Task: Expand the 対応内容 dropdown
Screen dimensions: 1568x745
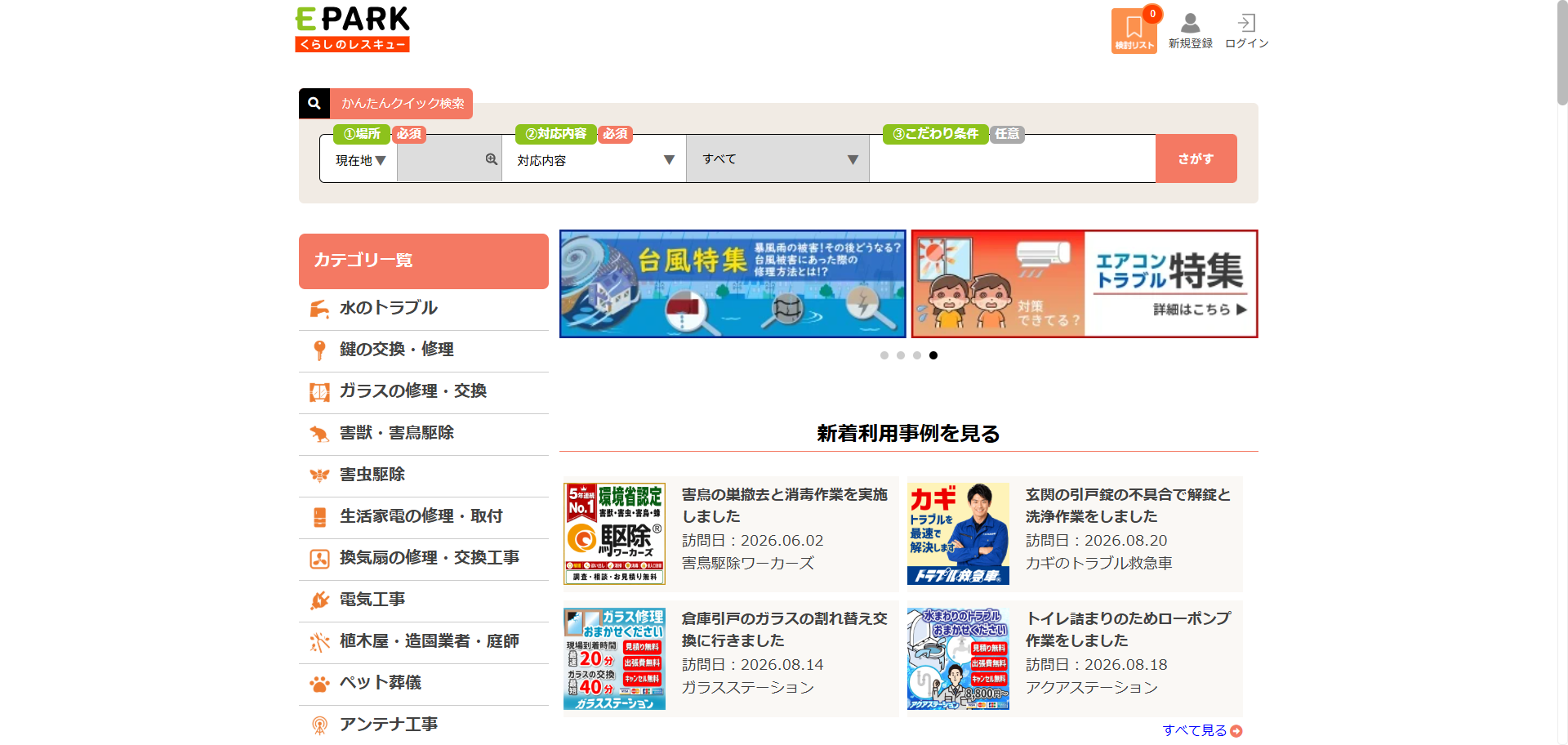Action: click(x=595, y=160)
